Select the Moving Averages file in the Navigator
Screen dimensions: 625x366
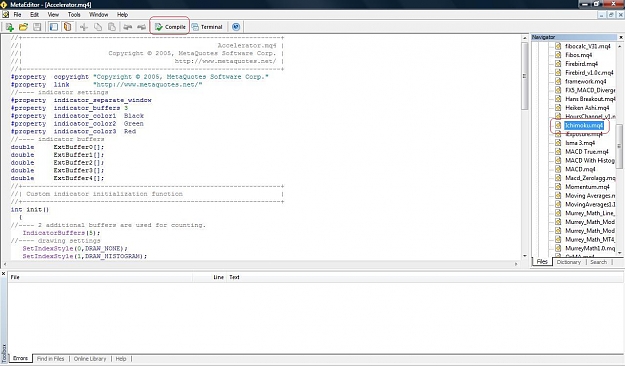pos(590,195)
